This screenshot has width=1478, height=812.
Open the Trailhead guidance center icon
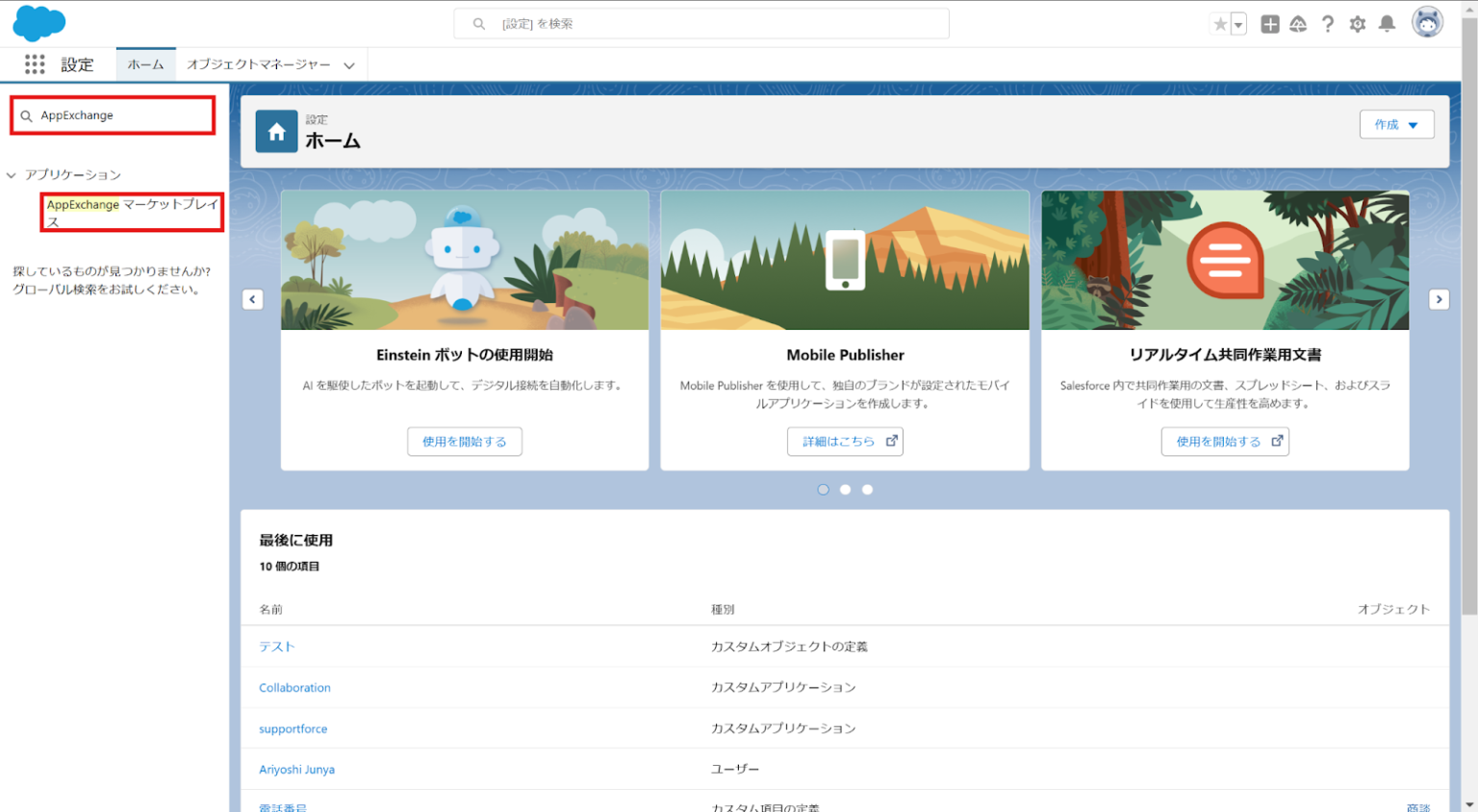[1298, 24]
